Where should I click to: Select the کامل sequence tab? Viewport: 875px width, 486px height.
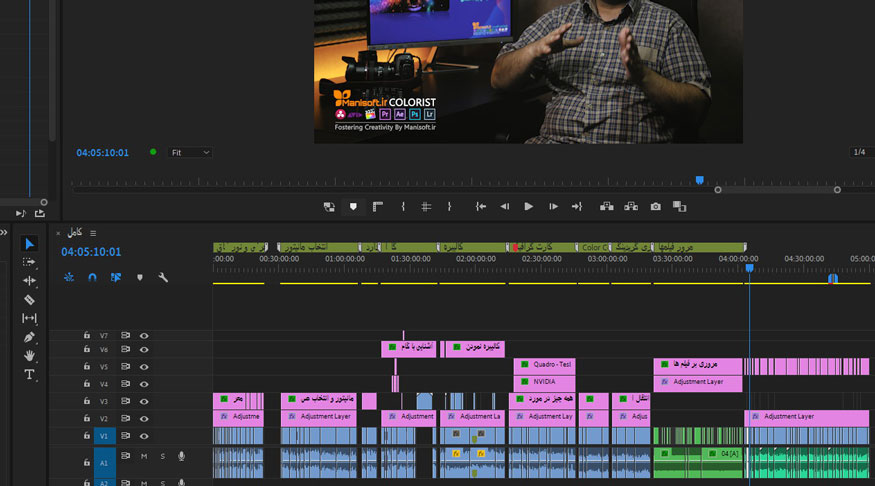click(75, 233)
